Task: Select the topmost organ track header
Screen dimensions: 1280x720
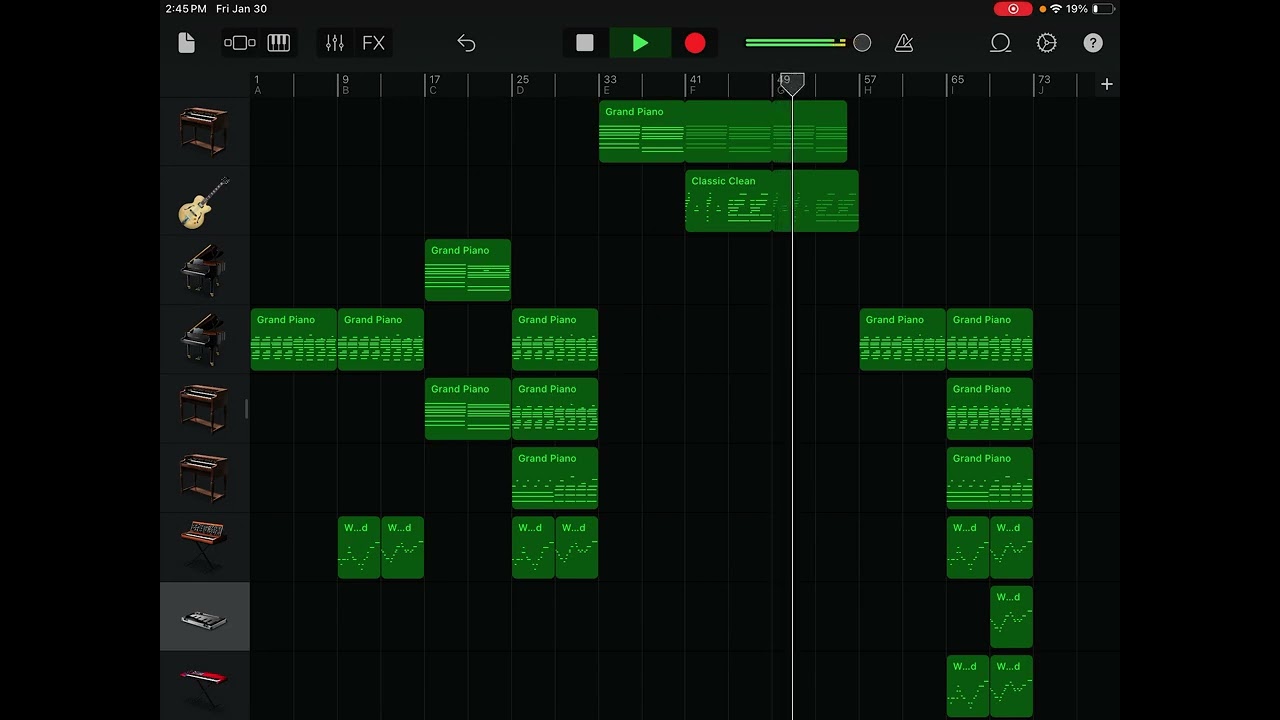Action: pos(204,131)
